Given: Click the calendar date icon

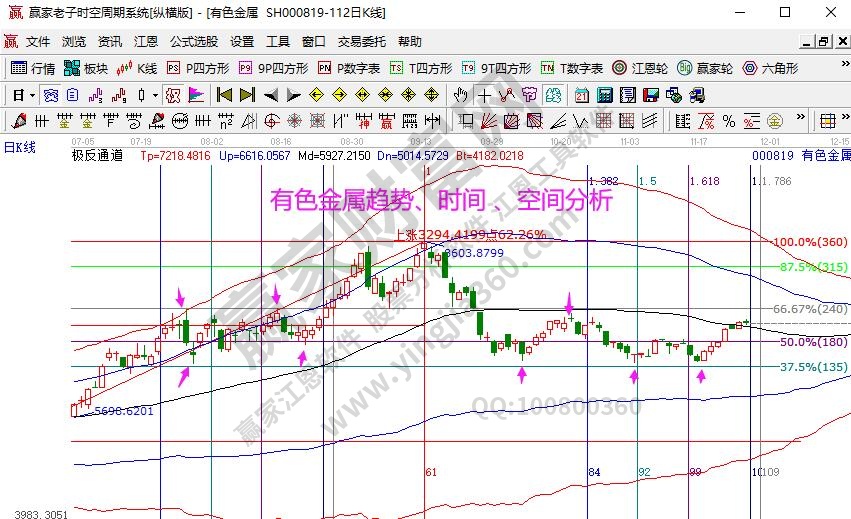Looking at the screenshot, I should 582,95.
